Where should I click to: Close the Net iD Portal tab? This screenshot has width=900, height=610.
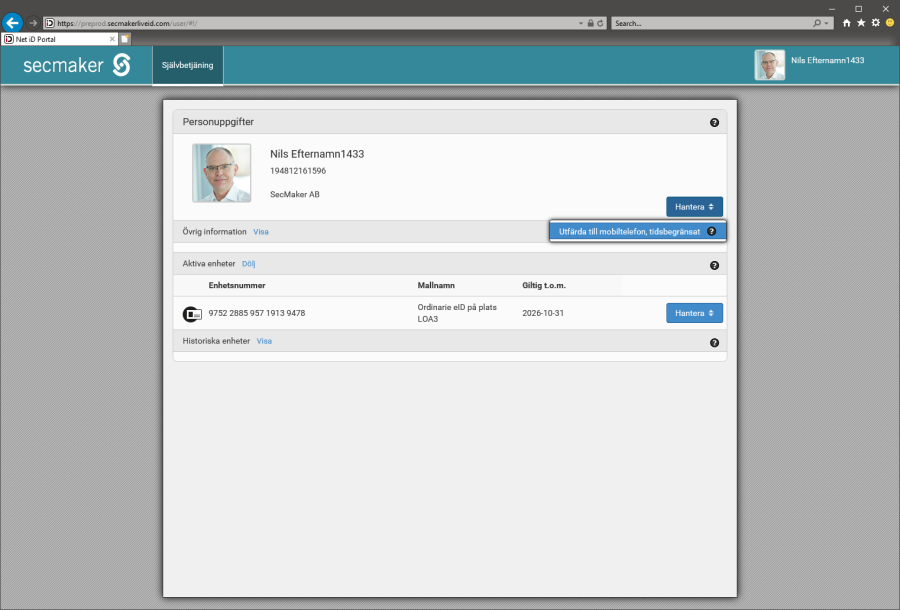click(112, 39)
